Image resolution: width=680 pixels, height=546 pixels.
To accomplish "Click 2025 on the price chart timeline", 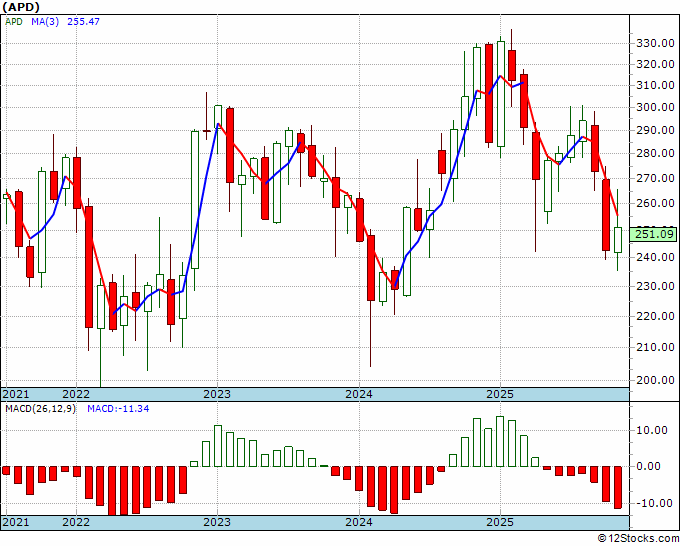I will 500,394.
